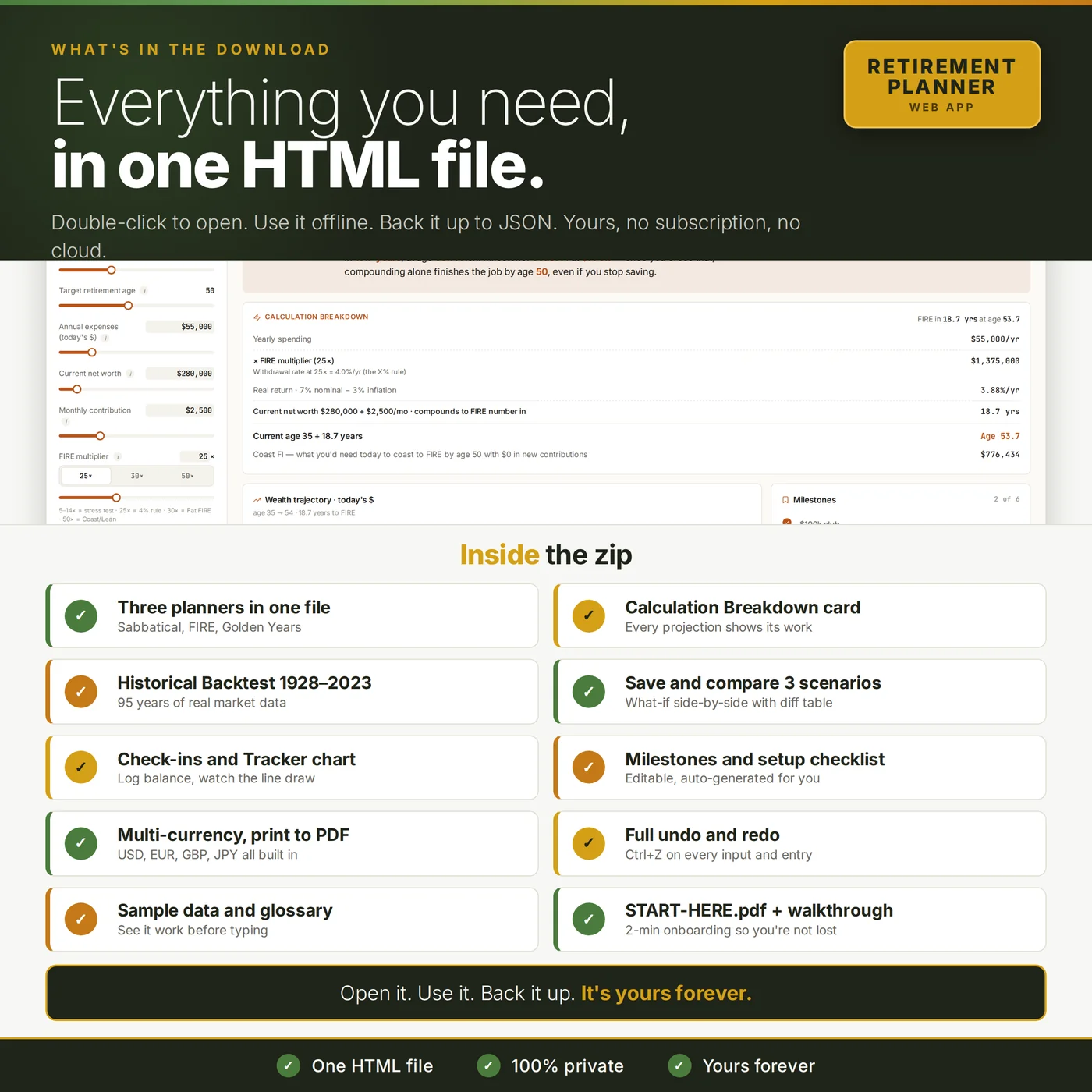
Task: Click the 18.7 yrs compound result
Action: 1000,412
